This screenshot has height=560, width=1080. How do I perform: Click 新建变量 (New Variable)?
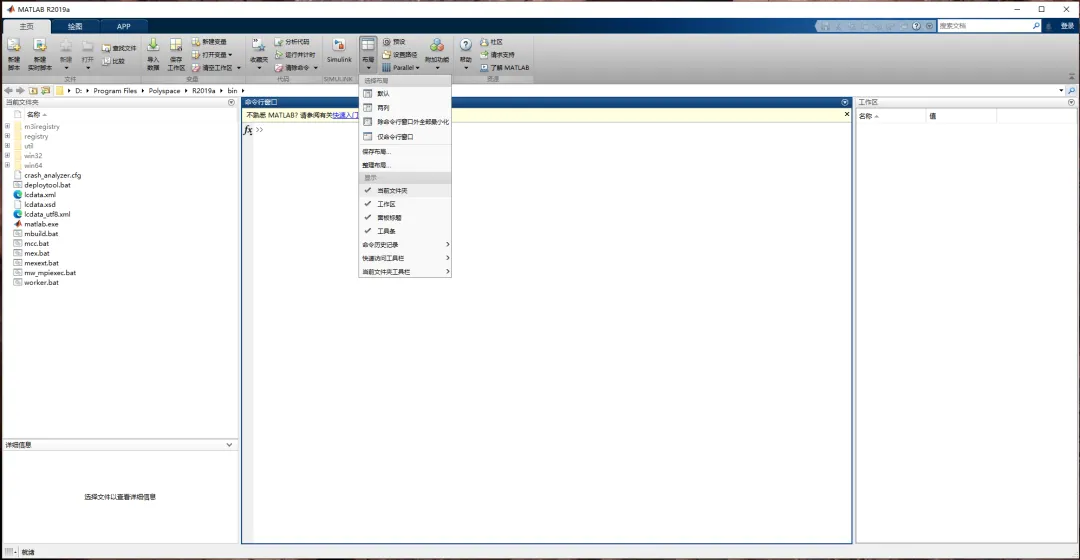pos(209,42)
